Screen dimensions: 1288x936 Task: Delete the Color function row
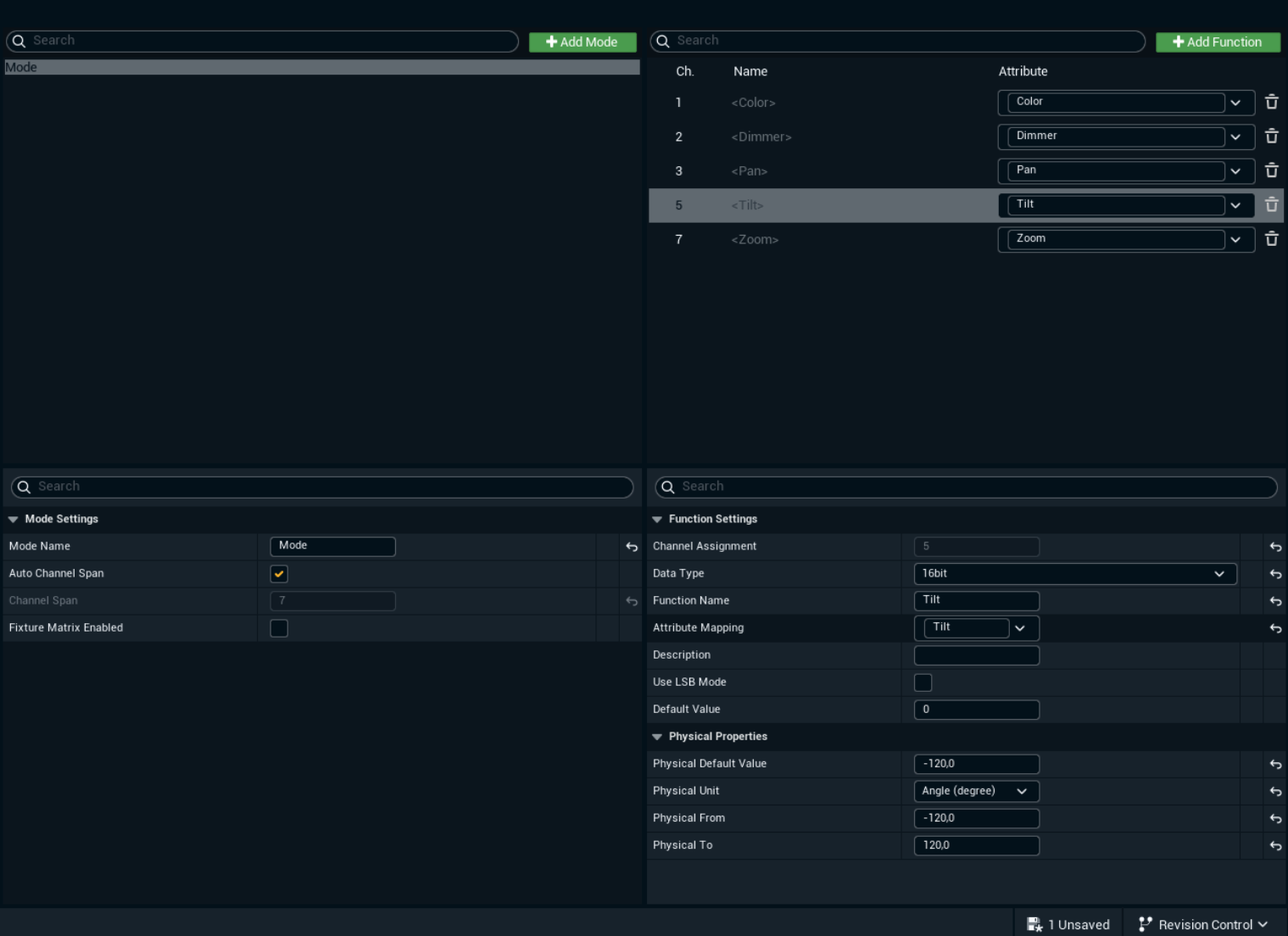[1271, 102]
